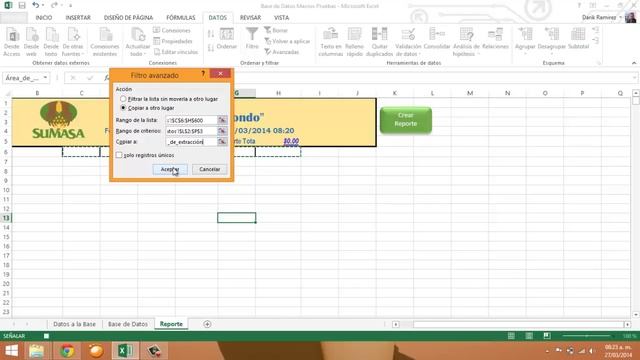The image size is (640, 360).
Task: Click Volver a aplicar command
Action: (x=287, y=41)
